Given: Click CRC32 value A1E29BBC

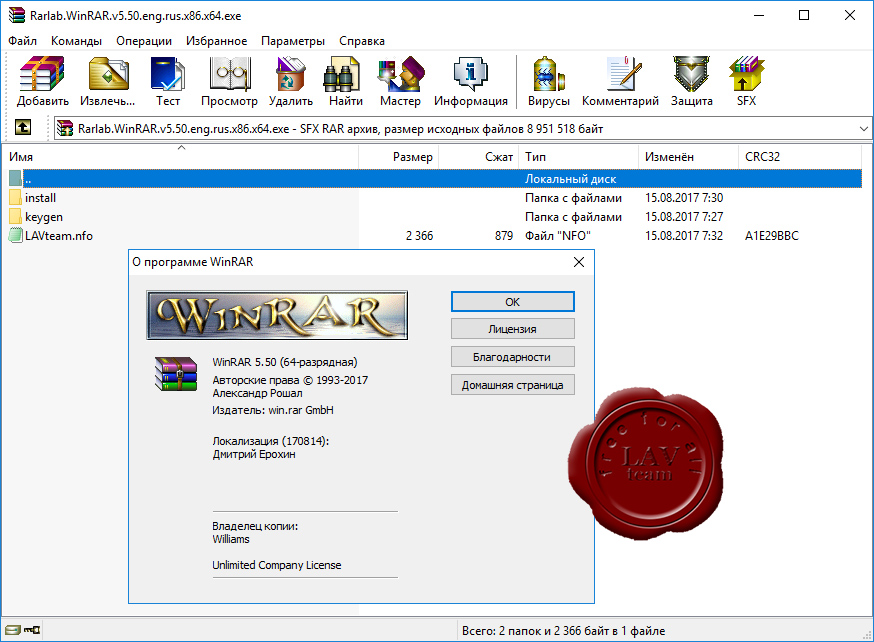Looking at the screenshot, I should (x=772, y=236).
